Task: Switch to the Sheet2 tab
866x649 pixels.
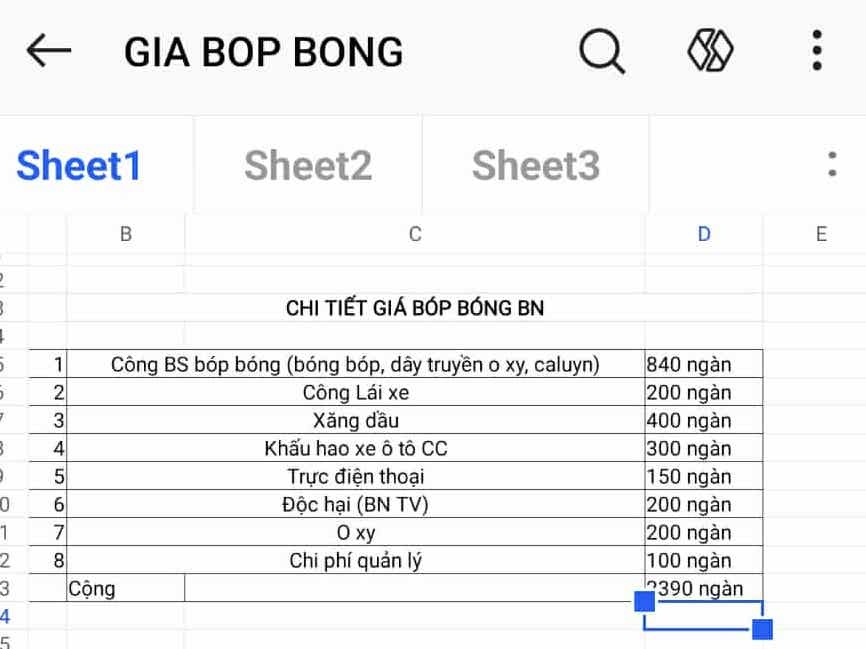Action: pyautogui.click(x=307, y=165)
